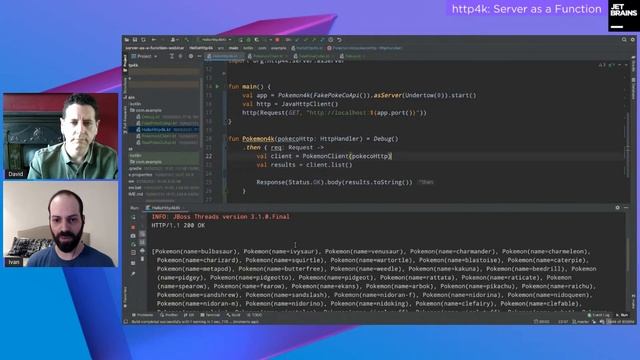640x360 pixels.
Task: Open the Terminal tool window button
Action: pyautogui.click(x=210, y=315)
